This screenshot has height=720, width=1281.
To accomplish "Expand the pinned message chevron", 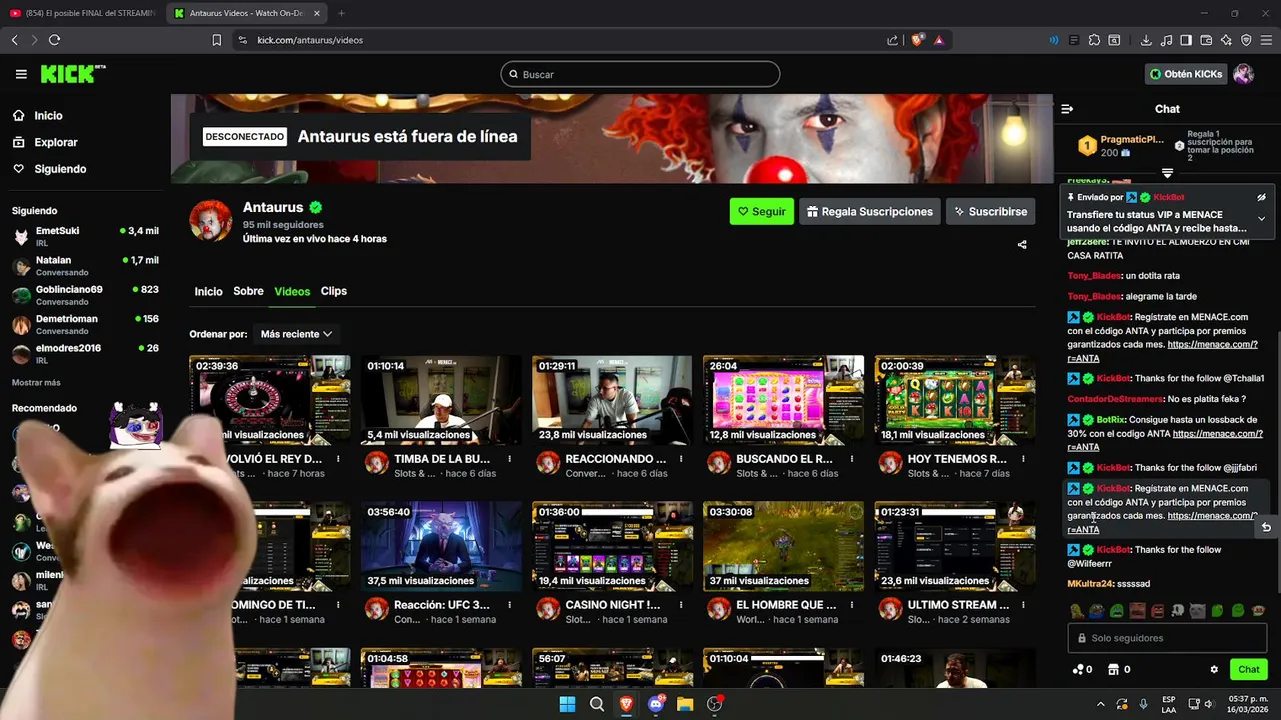I will [x=1261, y=219].
